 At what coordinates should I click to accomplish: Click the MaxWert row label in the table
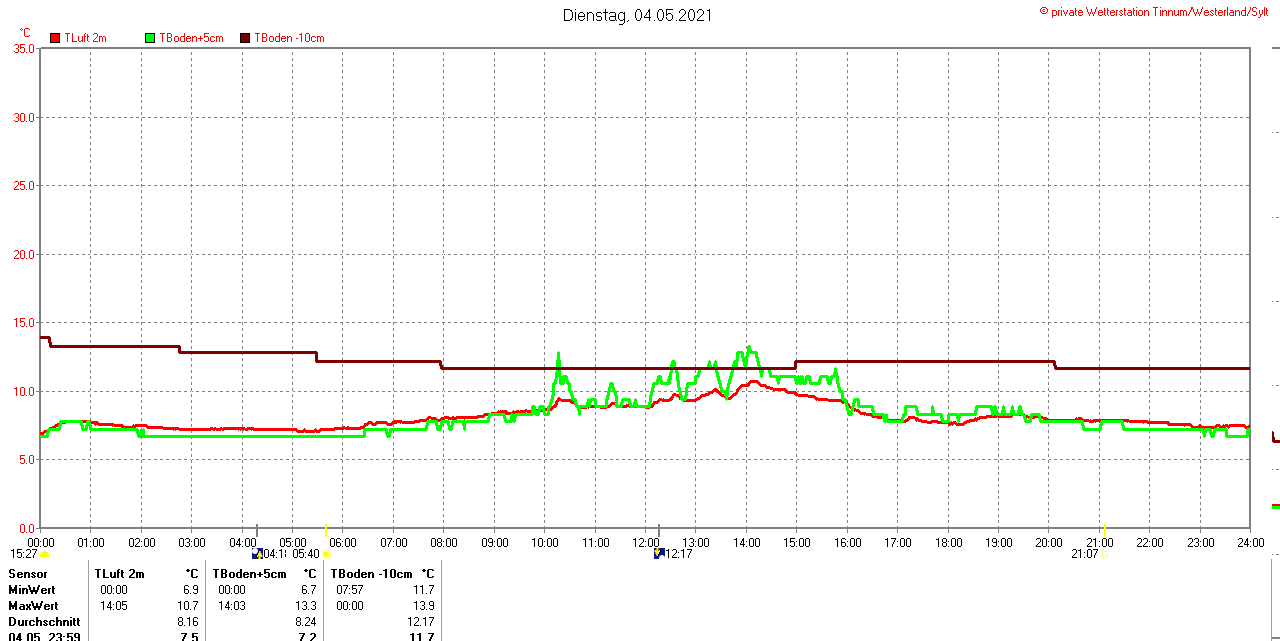pos(33,606)
